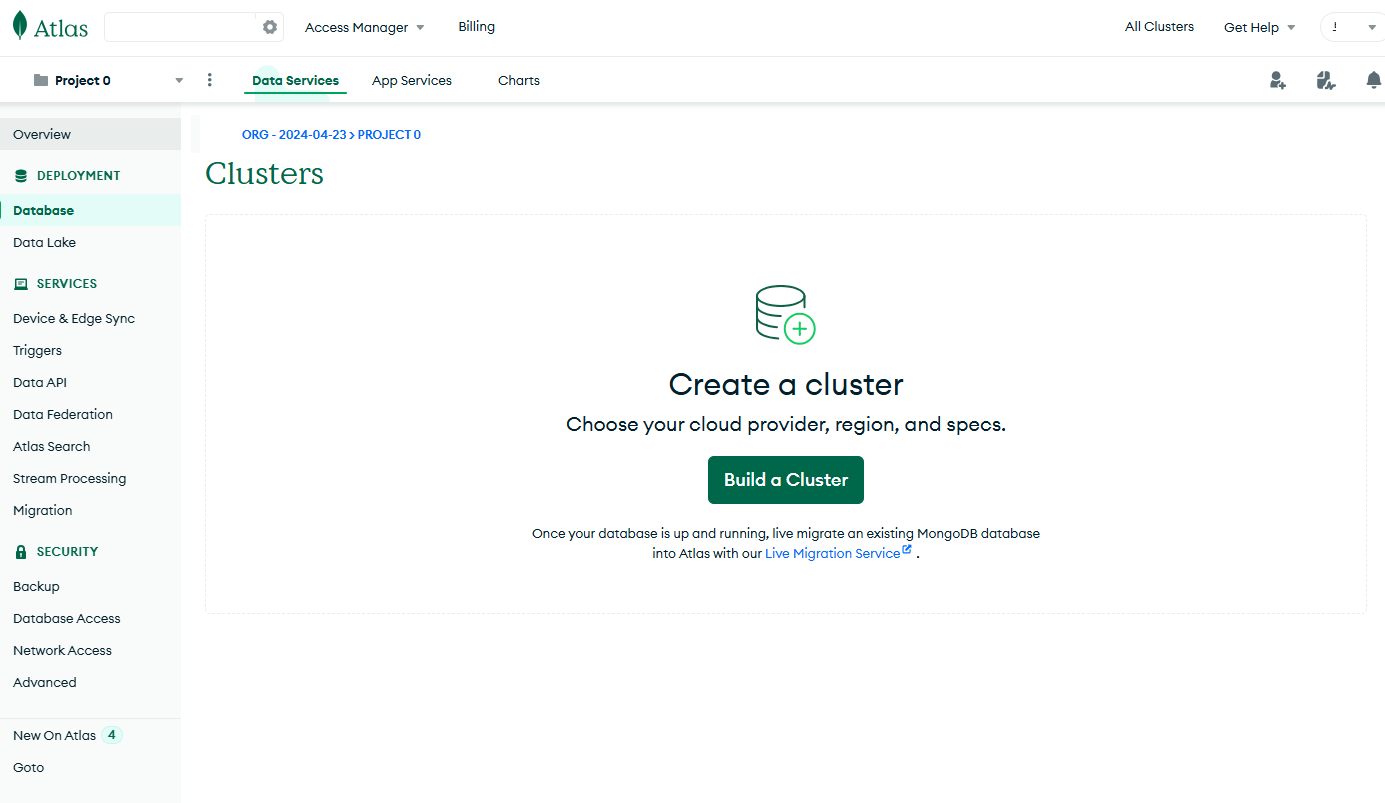Switch to the App Services tab
Image resolution: width=1385 pixels, height=803 pixels.
412,81
